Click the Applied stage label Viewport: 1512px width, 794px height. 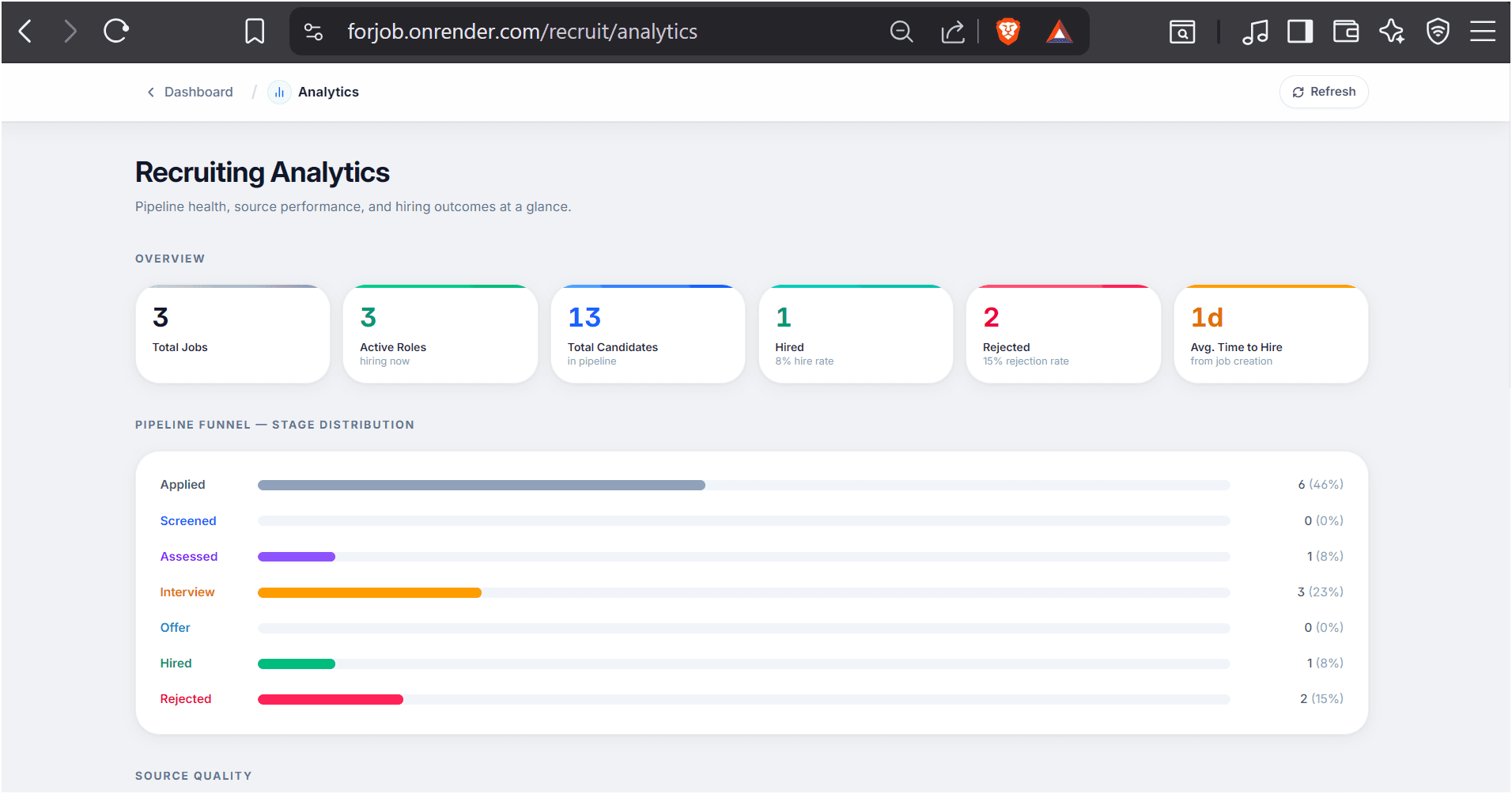pyautogui.click(x=183, y=485)
